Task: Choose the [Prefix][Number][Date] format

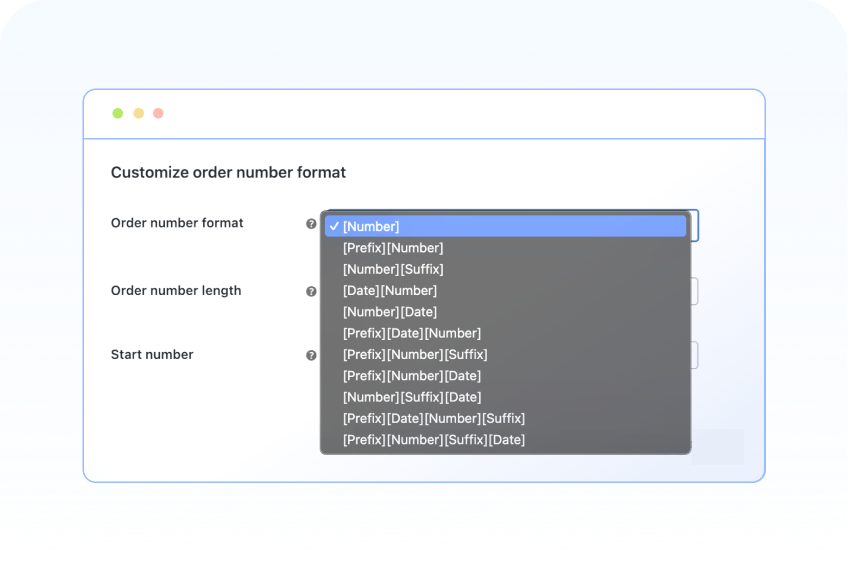Action: click(505, 375)
